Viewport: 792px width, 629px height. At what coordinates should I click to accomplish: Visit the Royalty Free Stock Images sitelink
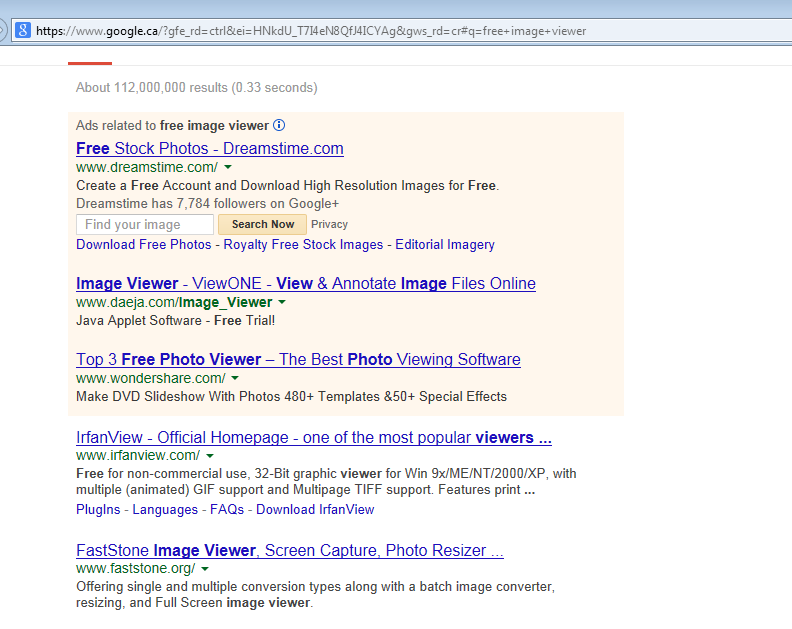tap(303, 245)
